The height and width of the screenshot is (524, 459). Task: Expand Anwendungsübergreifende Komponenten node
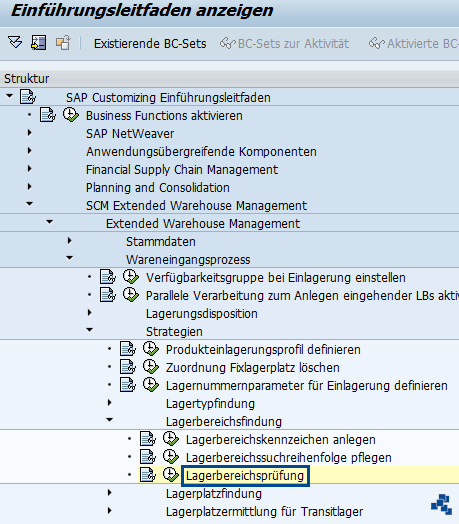[29, 151]
